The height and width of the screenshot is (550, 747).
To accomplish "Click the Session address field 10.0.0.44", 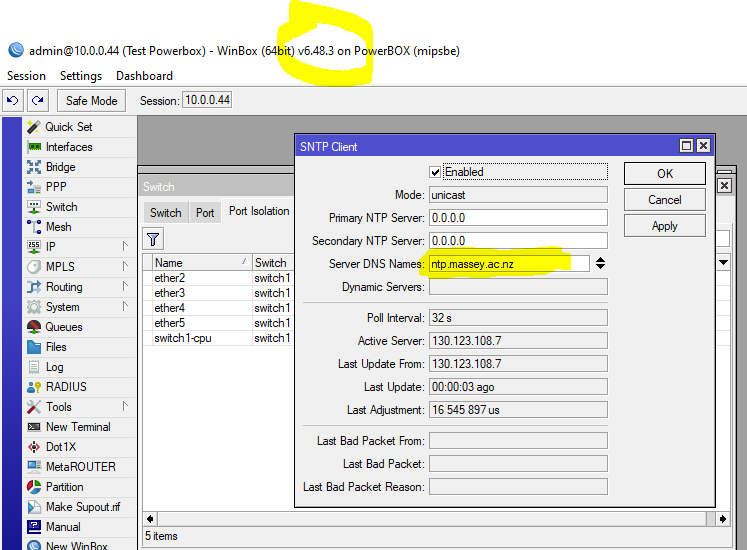I will tap(207, 100).
